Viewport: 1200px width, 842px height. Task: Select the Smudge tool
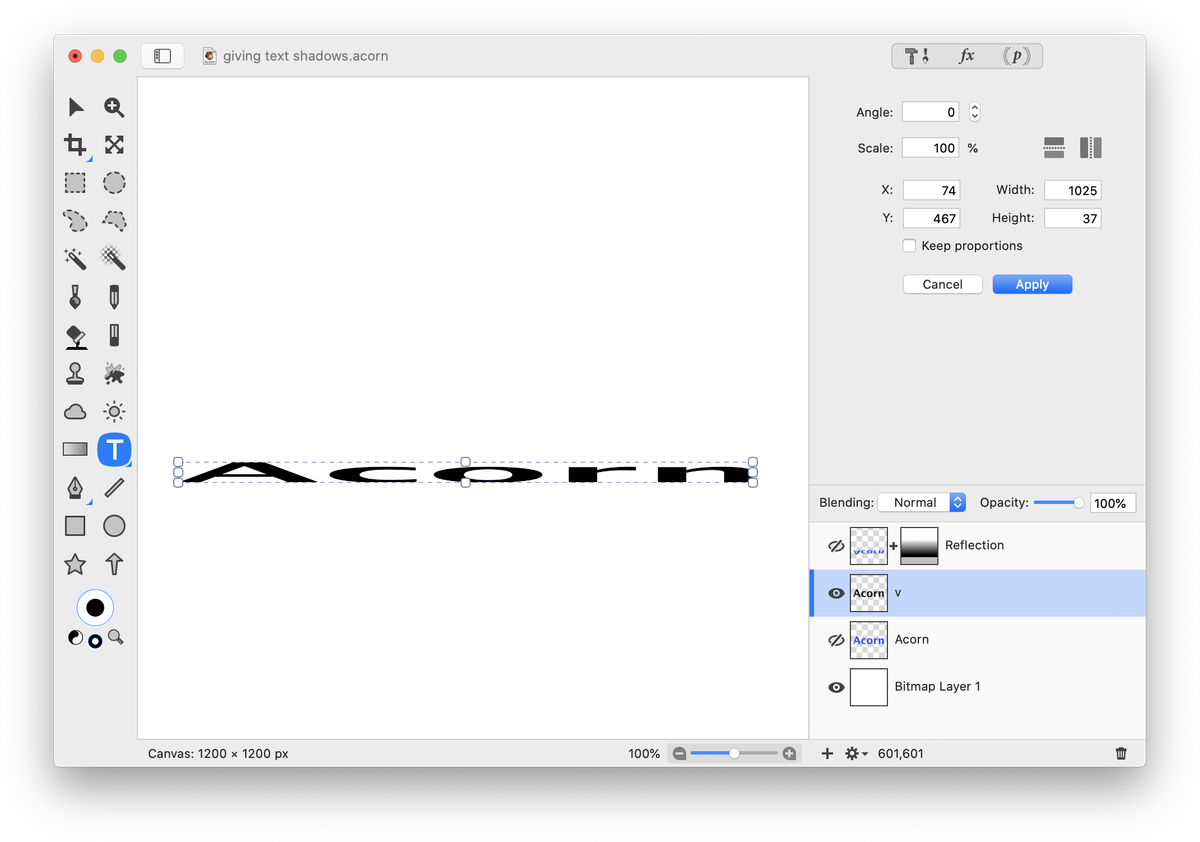(114, 373)
